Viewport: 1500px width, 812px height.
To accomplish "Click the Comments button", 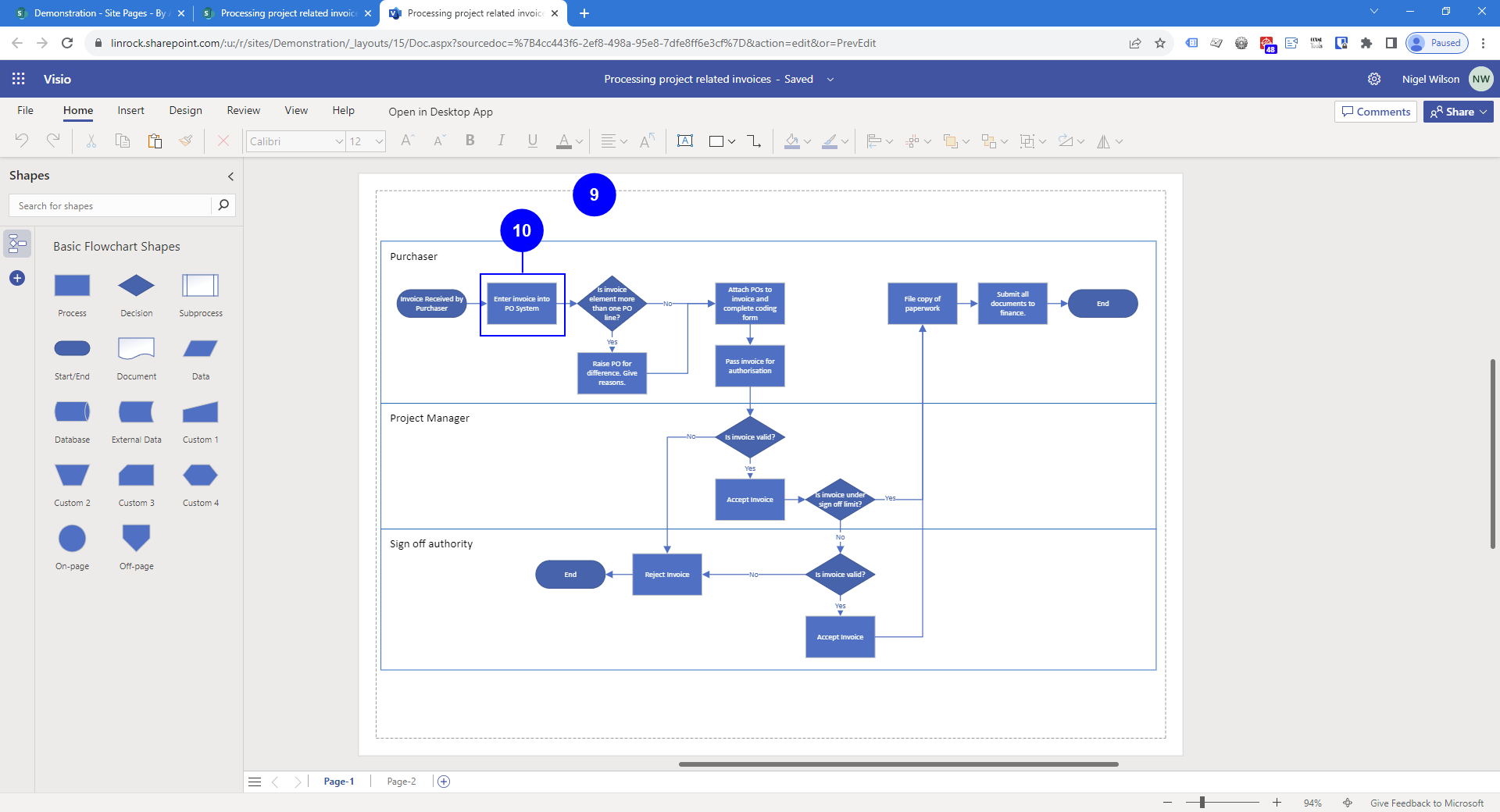I will point(1376,112).
